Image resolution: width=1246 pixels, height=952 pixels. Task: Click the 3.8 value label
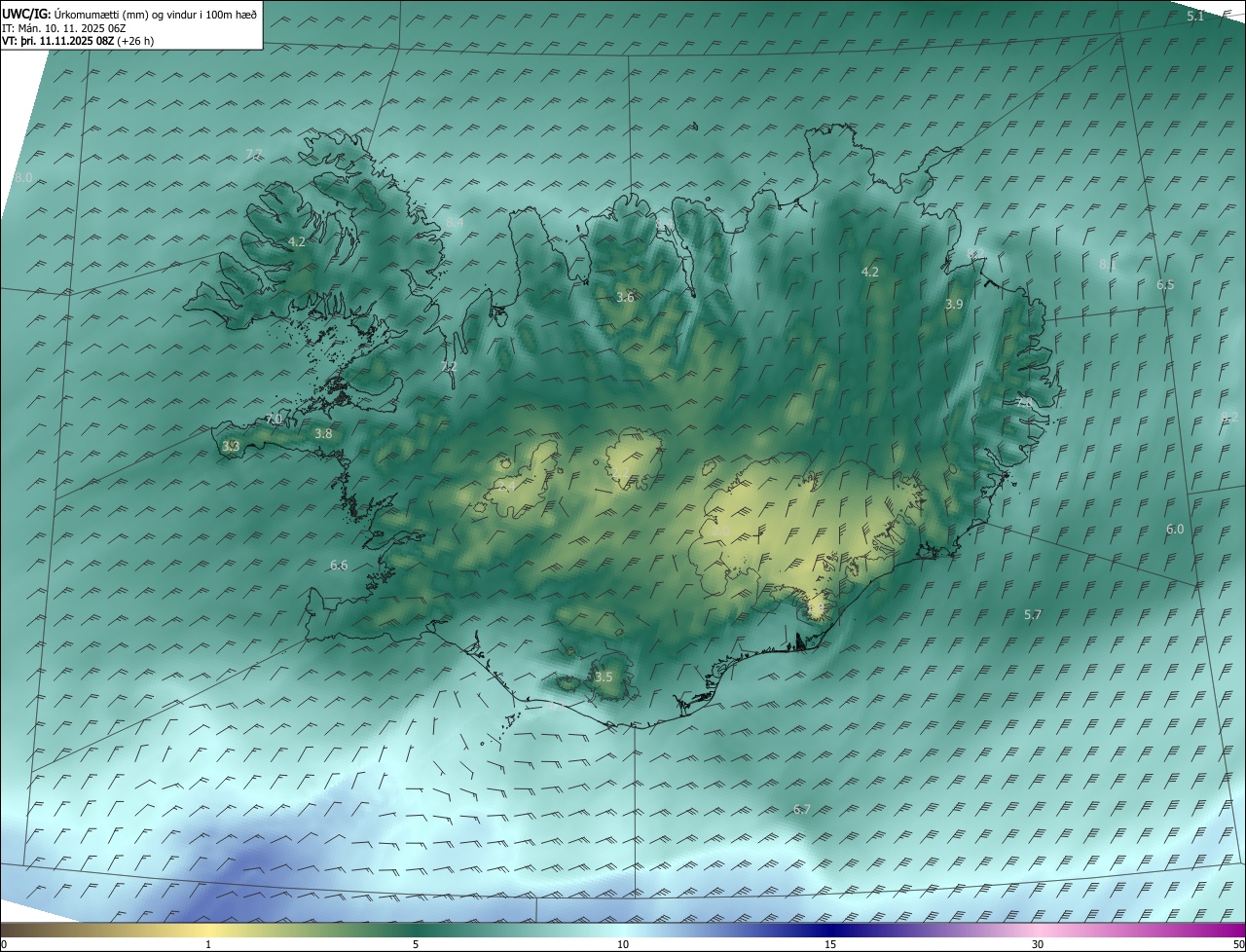(x=323, y=434)
